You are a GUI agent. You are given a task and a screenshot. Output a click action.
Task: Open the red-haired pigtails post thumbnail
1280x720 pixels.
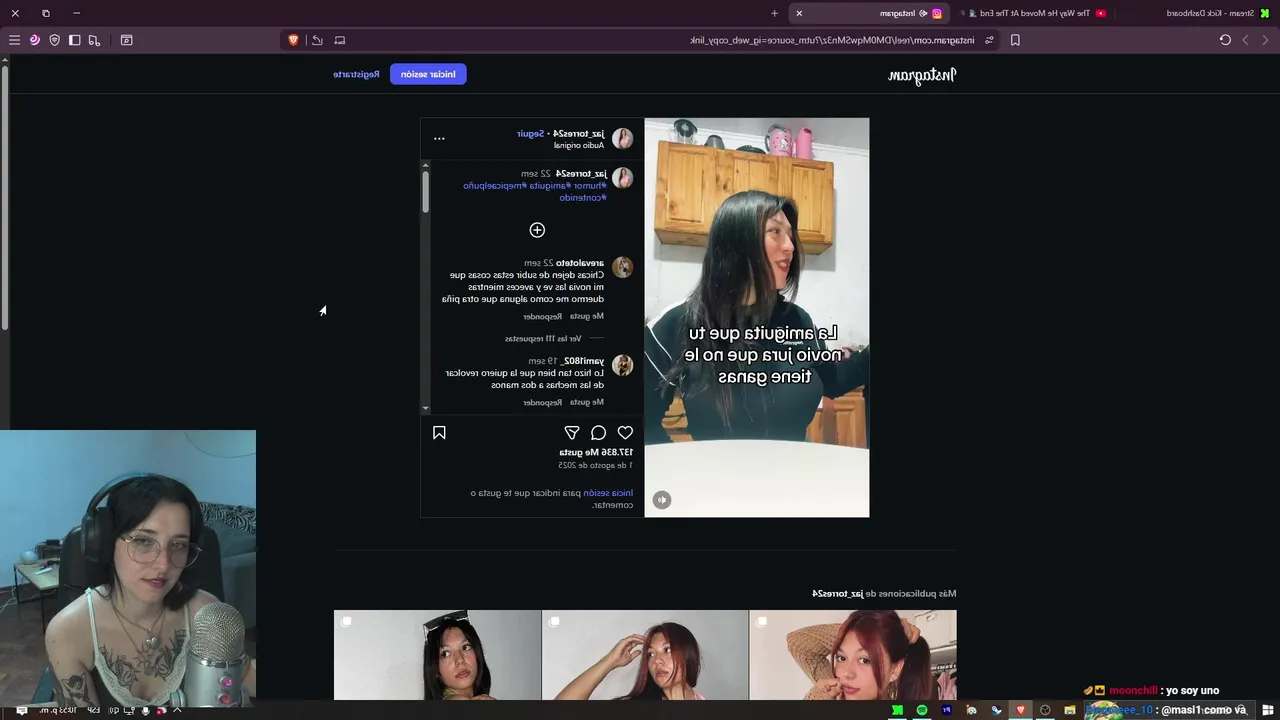[x=853, y=655]
